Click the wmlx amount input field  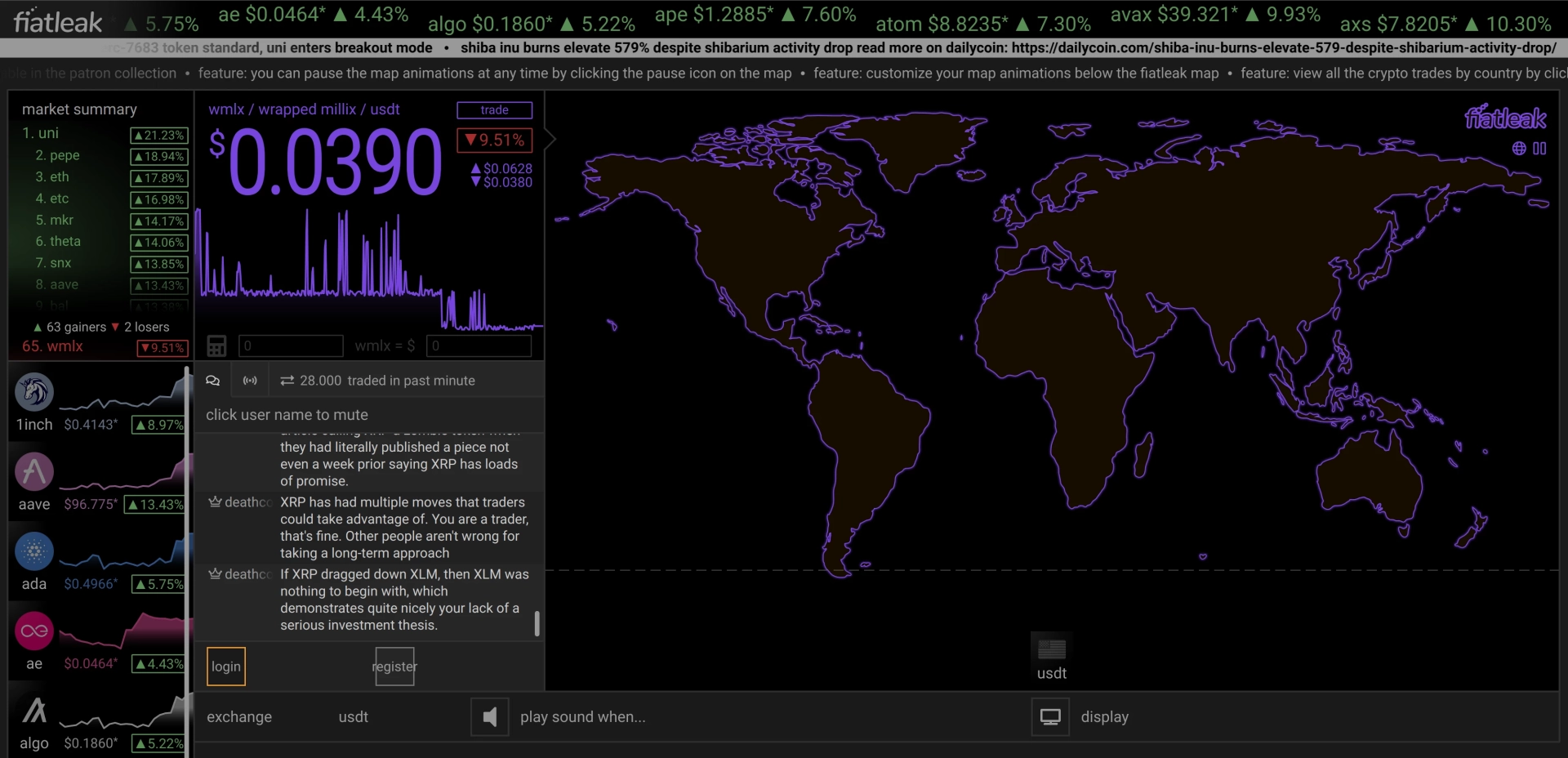[x=291, y=346]
